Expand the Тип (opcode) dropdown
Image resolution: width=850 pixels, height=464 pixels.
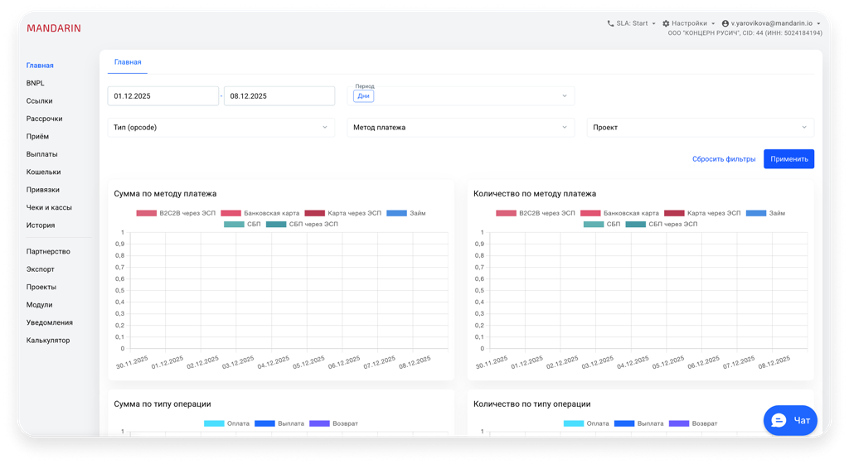[221, 127]
